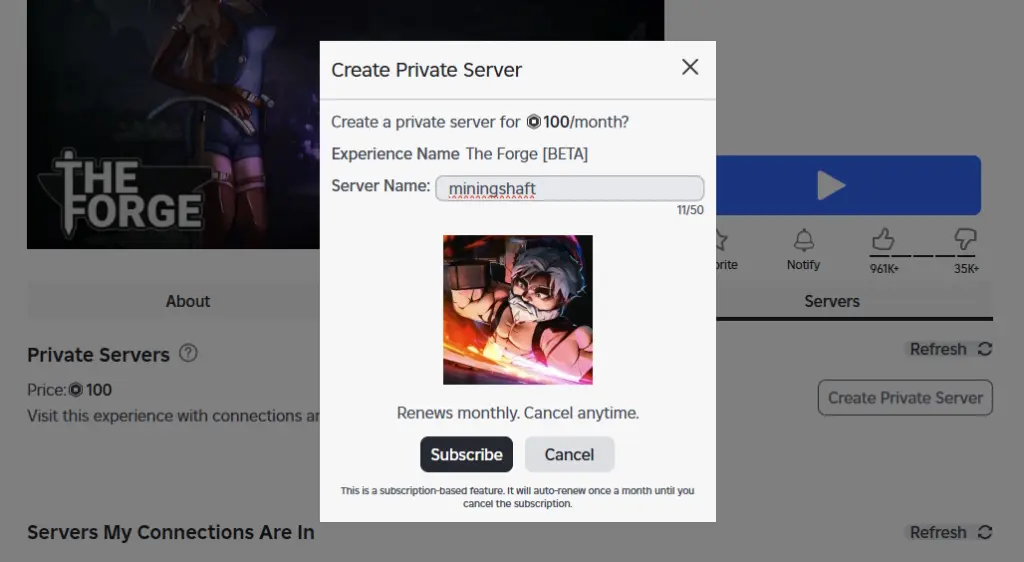This screenshot has height=562, width=1024.
Task: Click the Favorite star icon
Action: pos(719,241)
